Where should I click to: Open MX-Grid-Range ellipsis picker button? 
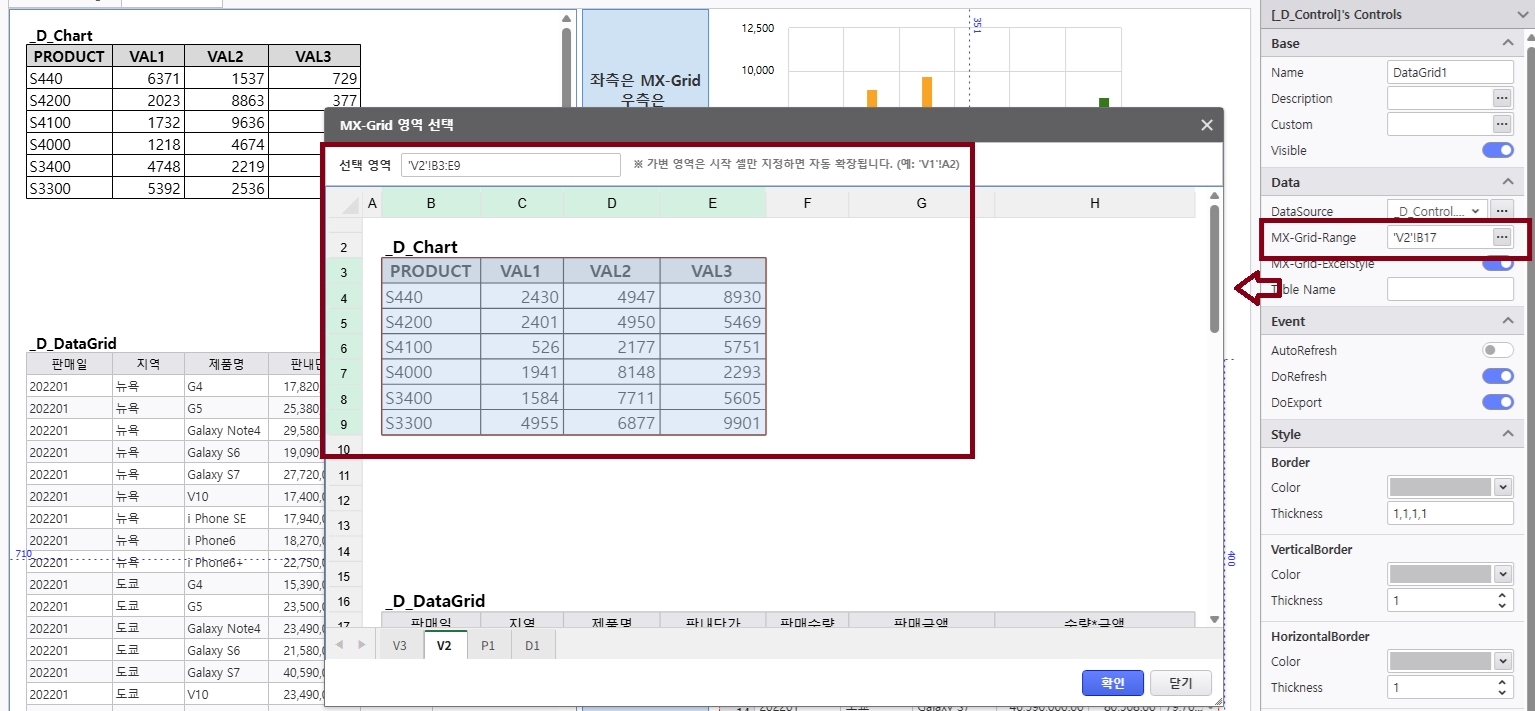(x=1501, y=237)
